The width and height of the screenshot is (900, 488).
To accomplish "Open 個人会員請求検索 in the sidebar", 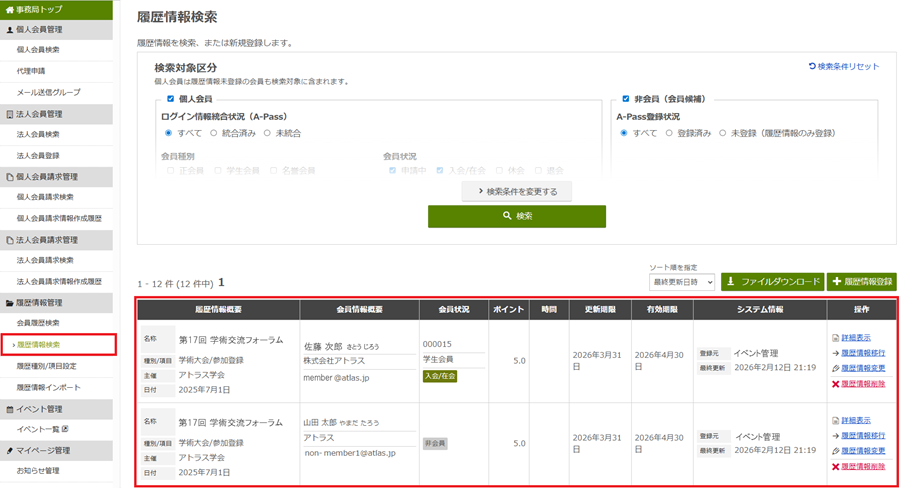I will point(45,197).
